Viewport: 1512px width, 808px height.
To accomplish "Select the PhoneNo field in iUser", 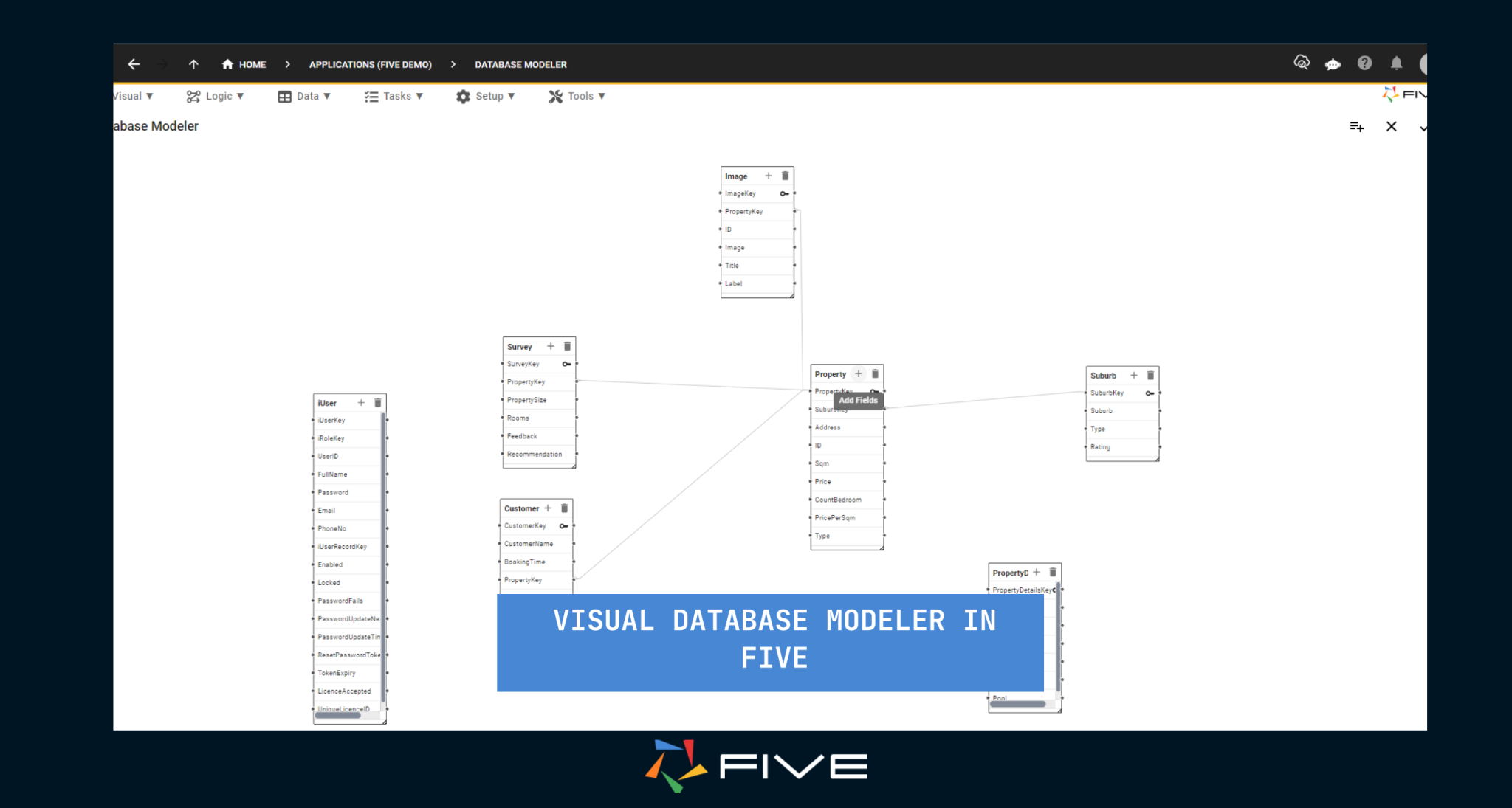I will [x=347, y=529].
